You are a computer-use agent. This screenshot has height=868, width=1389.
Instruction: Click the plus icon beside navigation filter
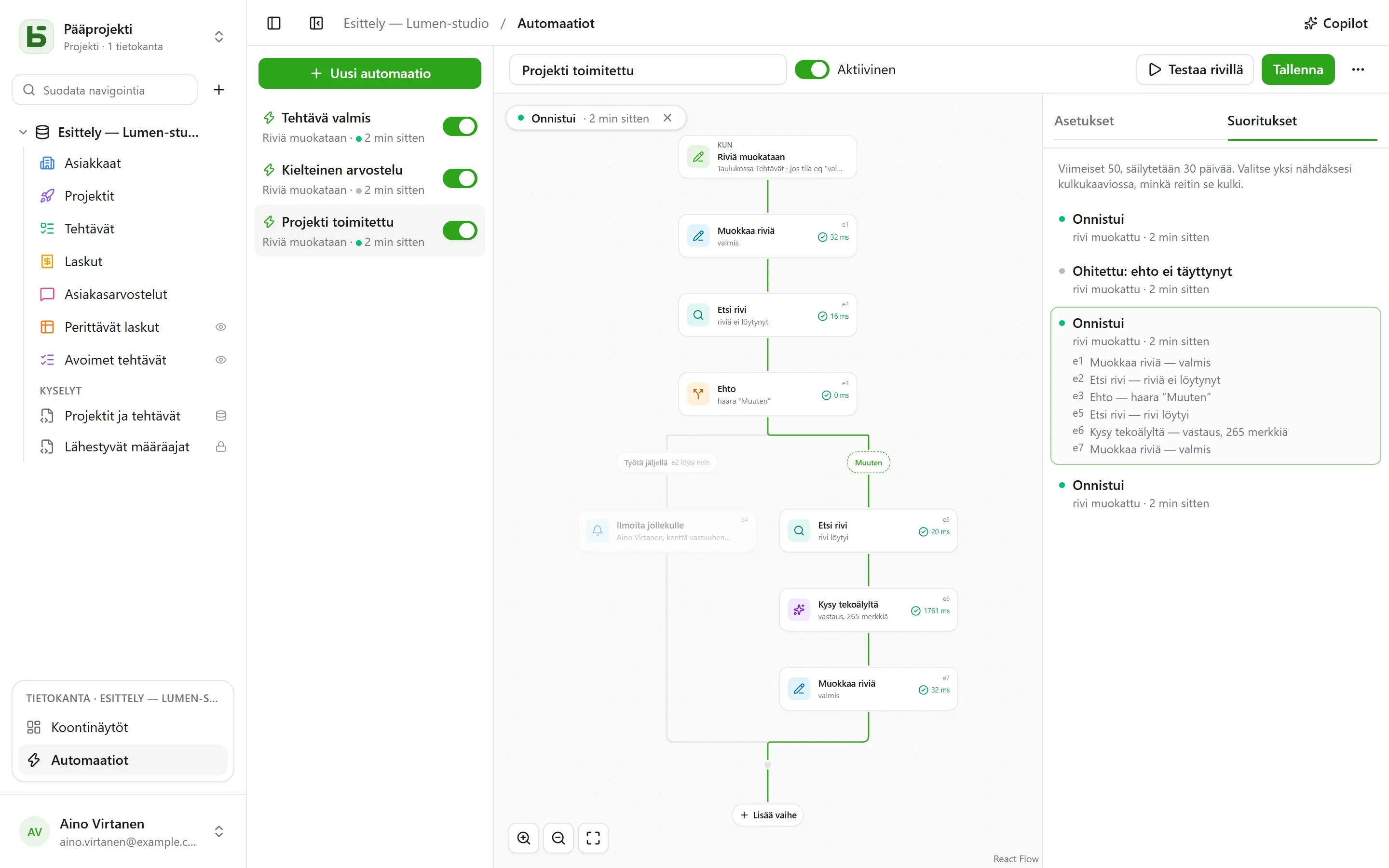218,90
